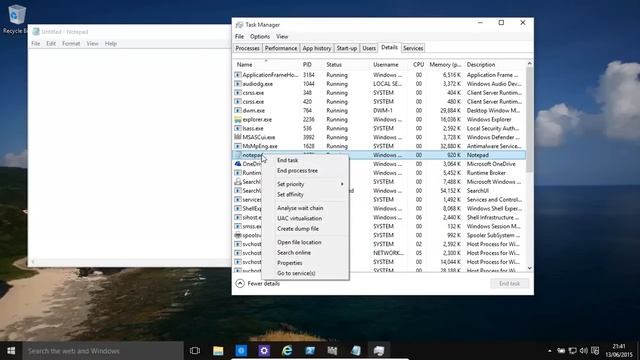Open Task View from the taskbar
The image size is (640, 360).
(x=195, y=351)
